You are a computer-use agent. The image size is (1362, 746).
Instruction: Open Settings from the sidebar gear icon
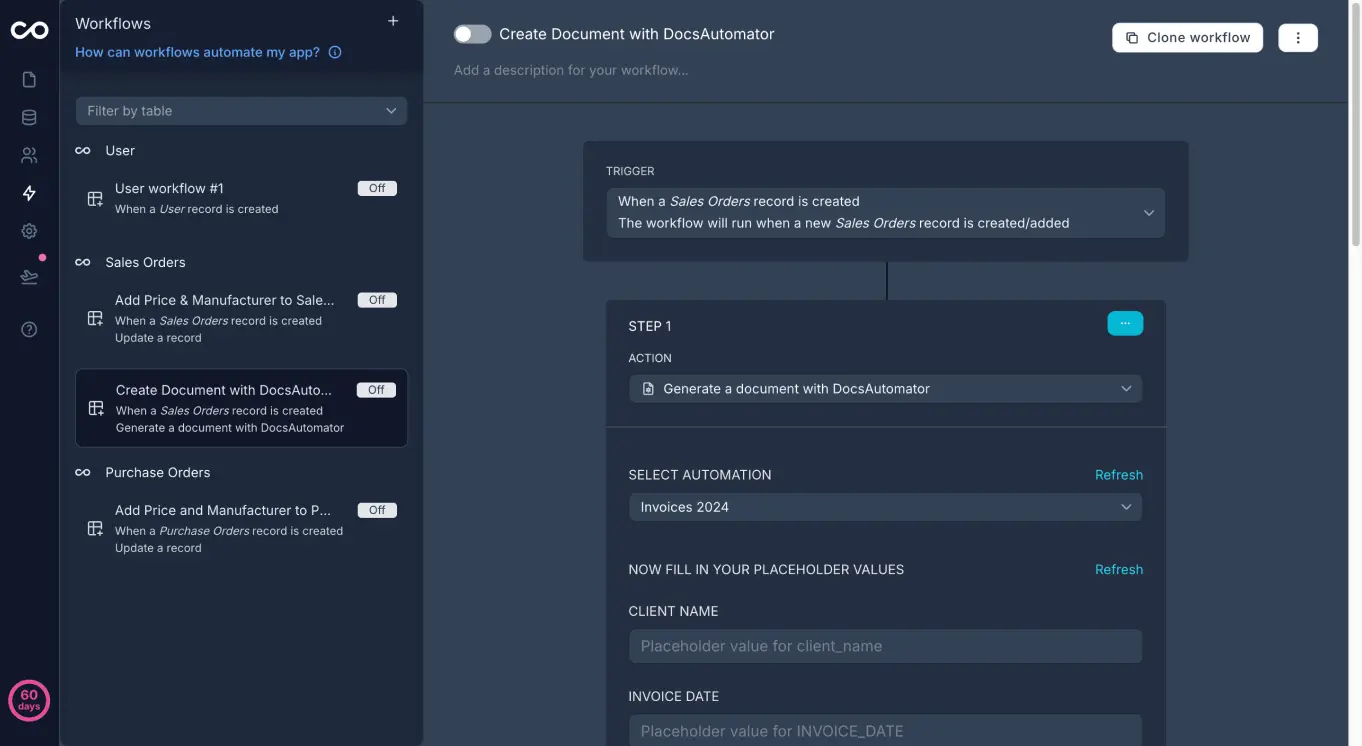tap(28, 230)
